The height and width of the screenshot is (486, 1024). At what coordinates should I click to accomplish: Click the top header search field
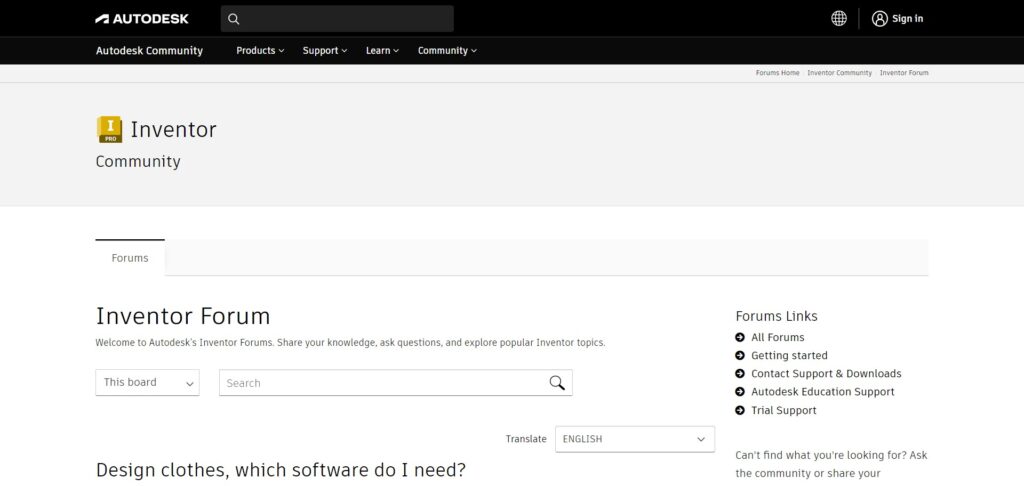pos(337,19)
